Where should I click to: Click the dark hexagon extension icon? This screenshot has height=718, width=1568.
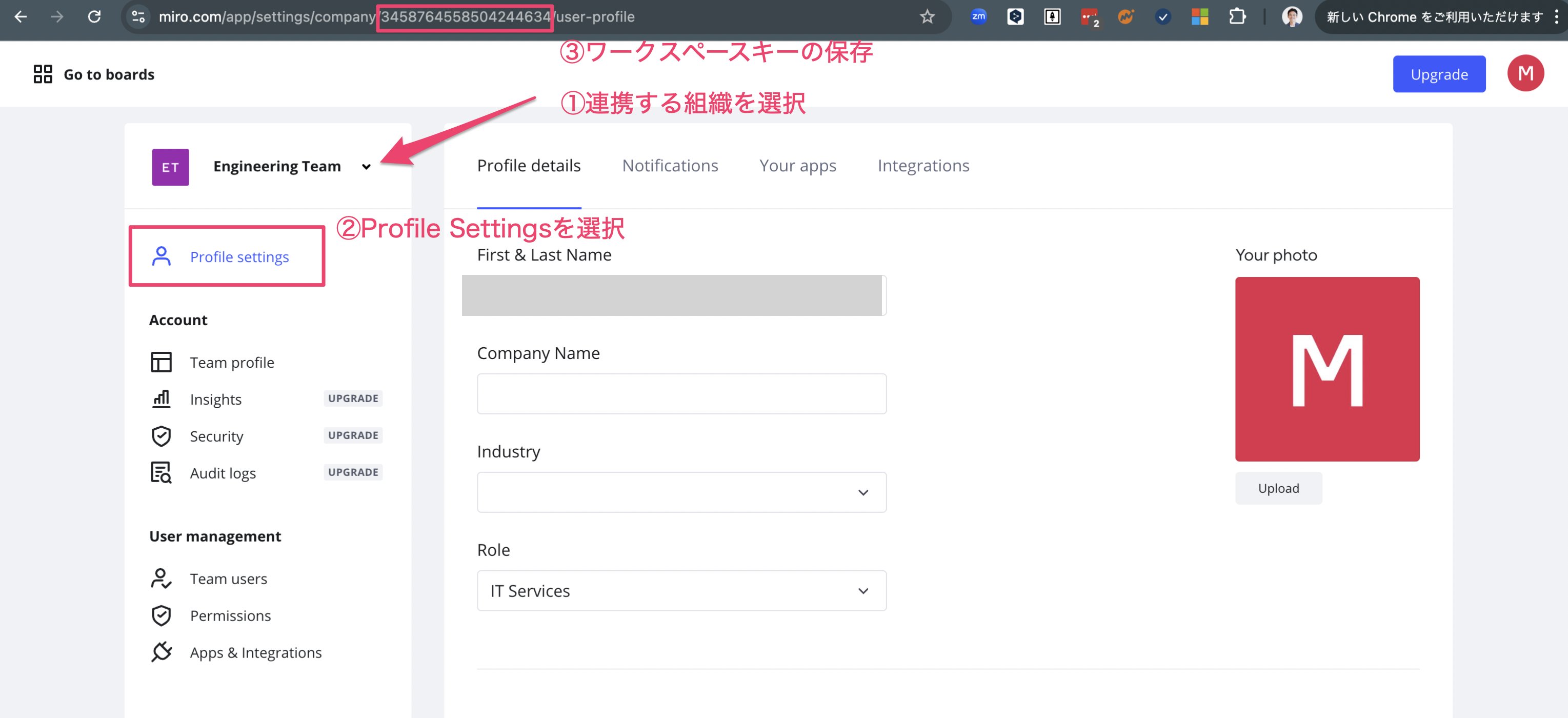coord(1015,16)
